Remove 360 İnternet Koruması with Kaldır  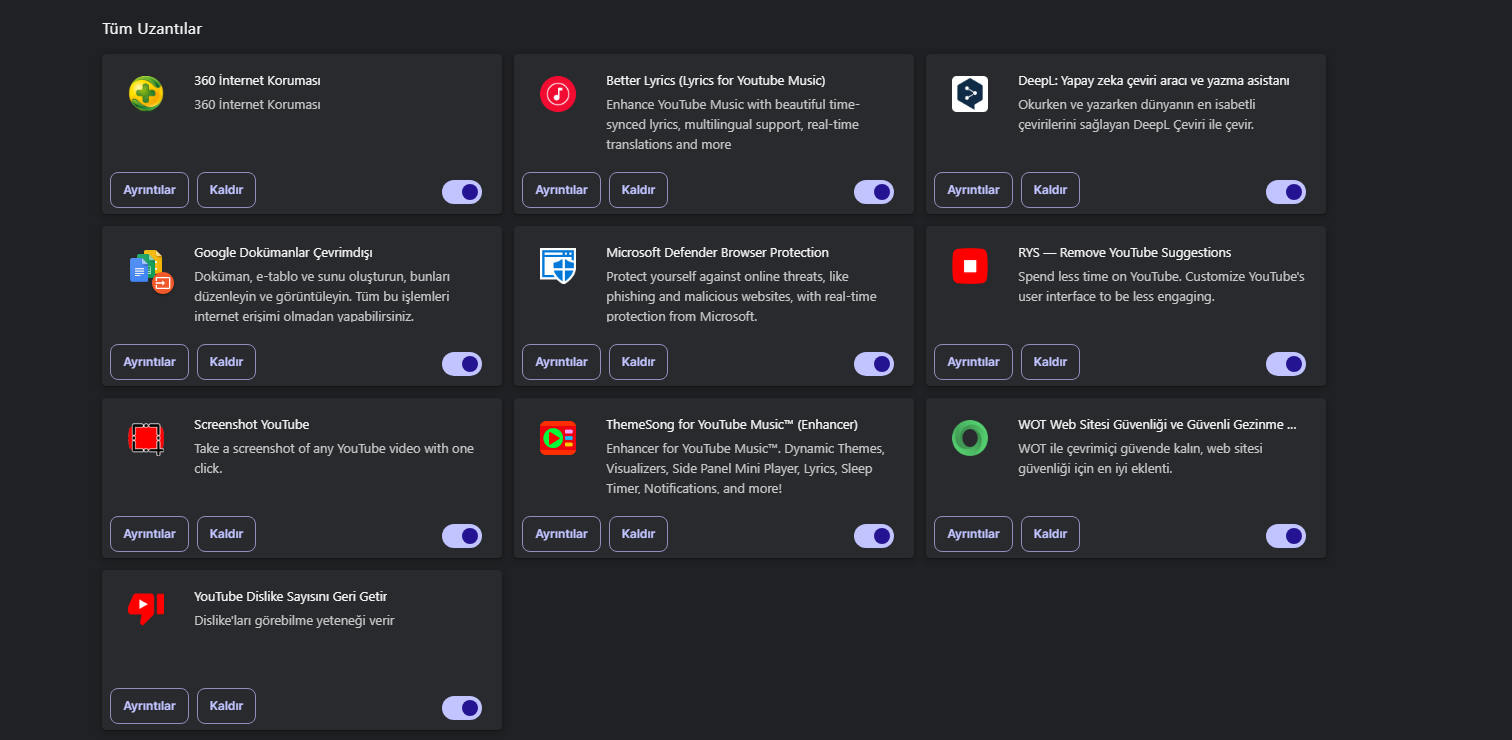pos(226,190)
